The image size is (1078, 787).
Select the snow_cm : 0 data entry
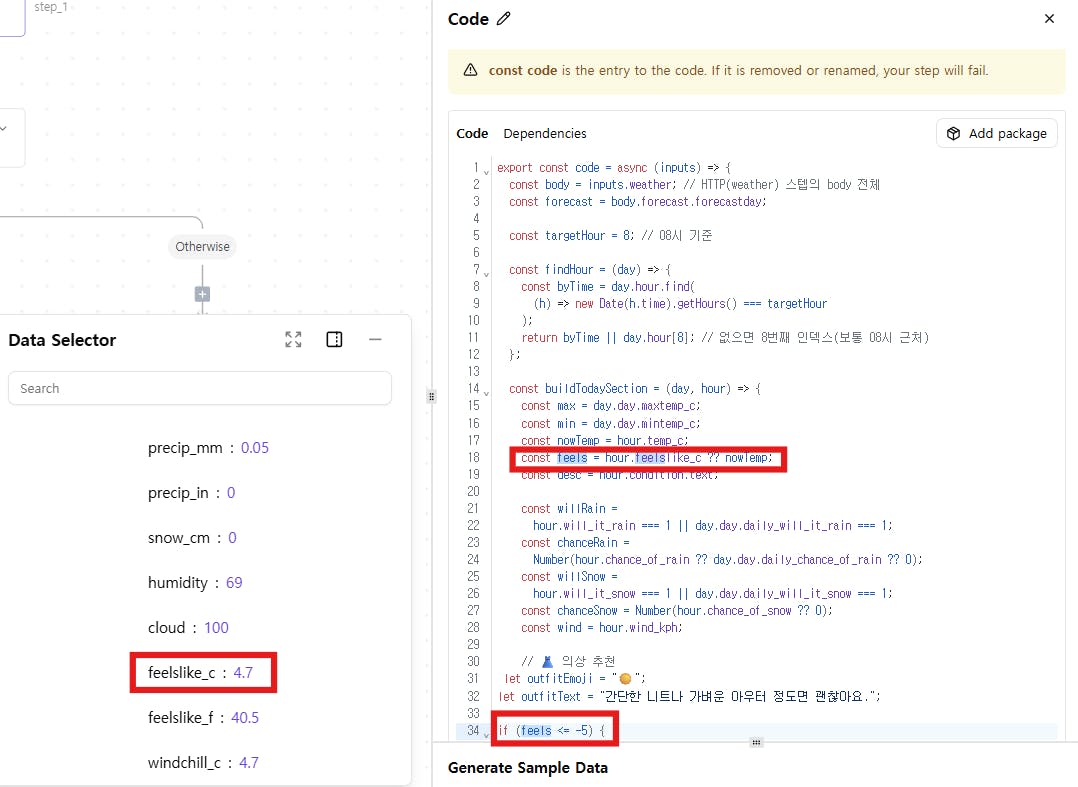[192, 537]
